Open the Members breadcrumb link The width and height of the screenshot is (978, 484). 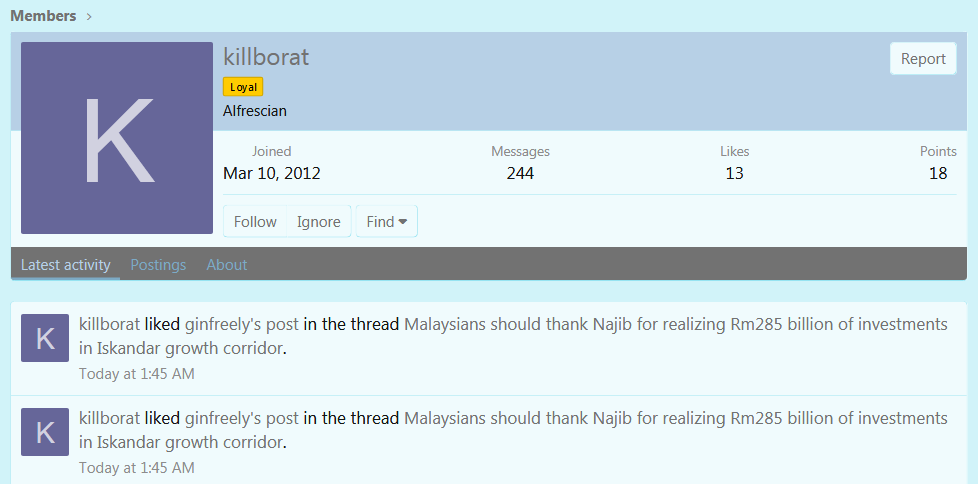43,16
